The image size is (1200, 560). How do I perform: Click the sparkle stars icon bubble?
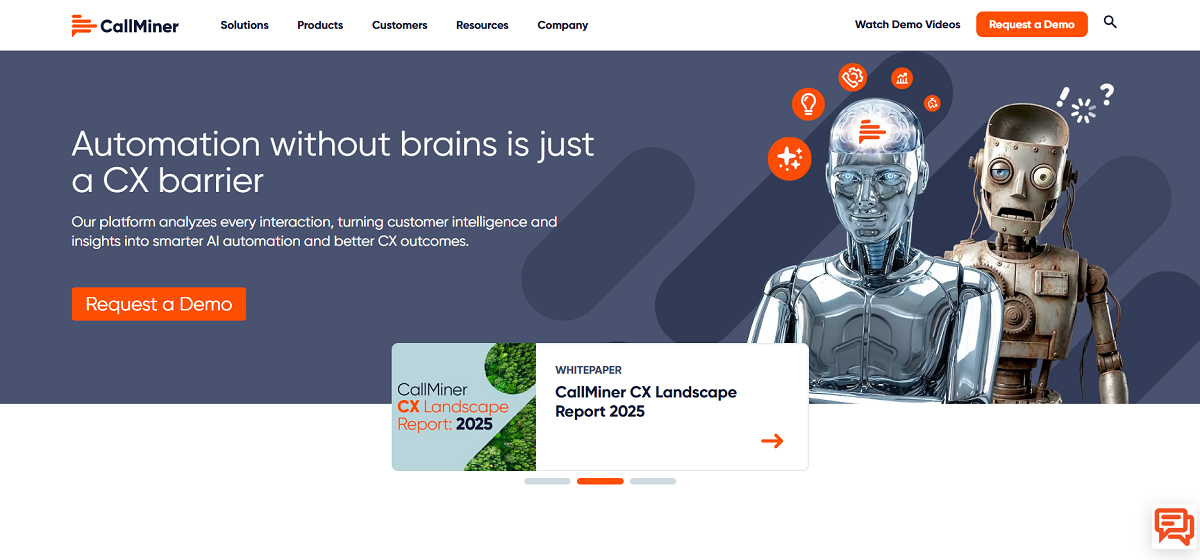789,158
